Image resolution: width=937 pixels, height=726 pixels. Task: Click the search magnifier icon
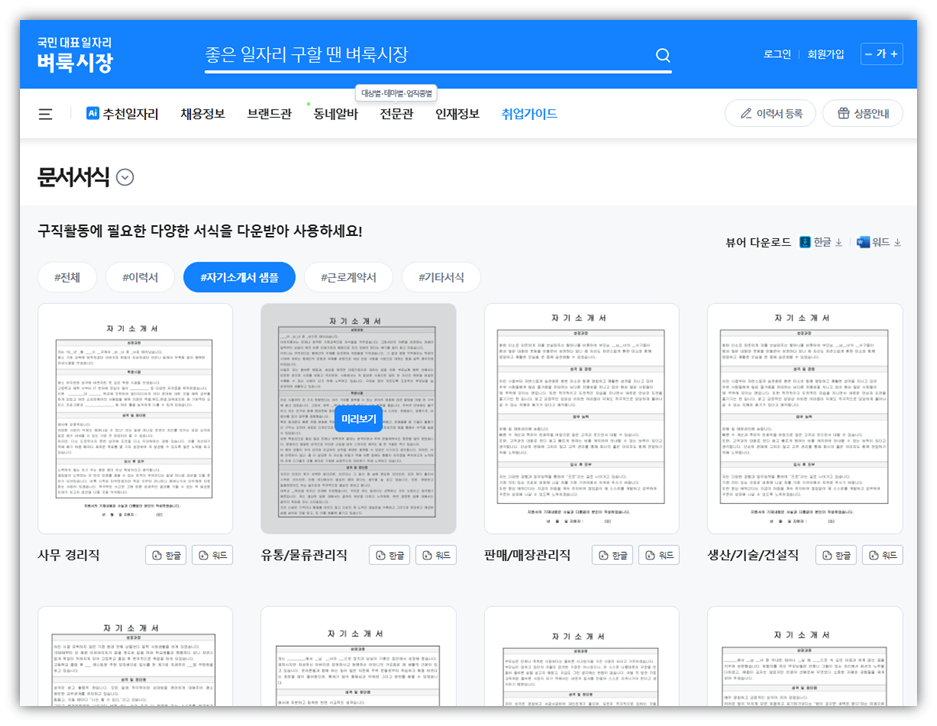click(663, 56)
